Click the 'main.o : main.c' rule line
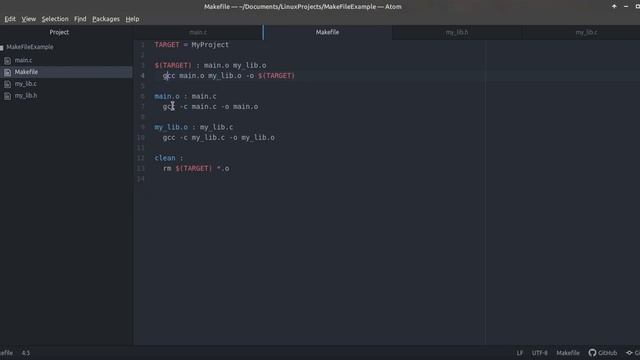This screenshot has width=640, height=360. (185, 96)
